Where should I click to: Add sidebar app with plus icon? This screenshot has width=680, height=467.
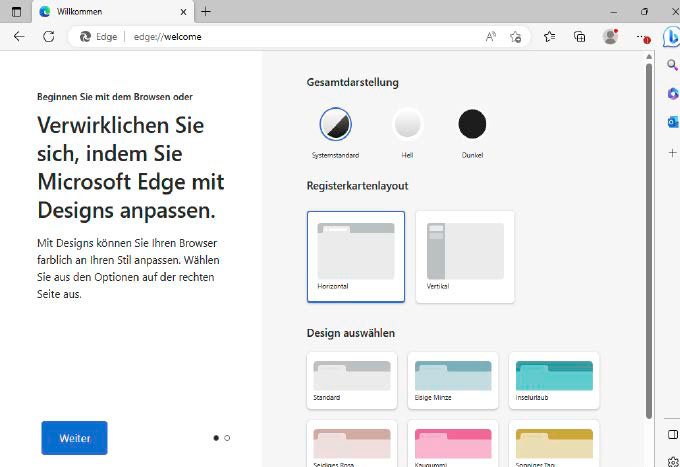tap(672, 153)
